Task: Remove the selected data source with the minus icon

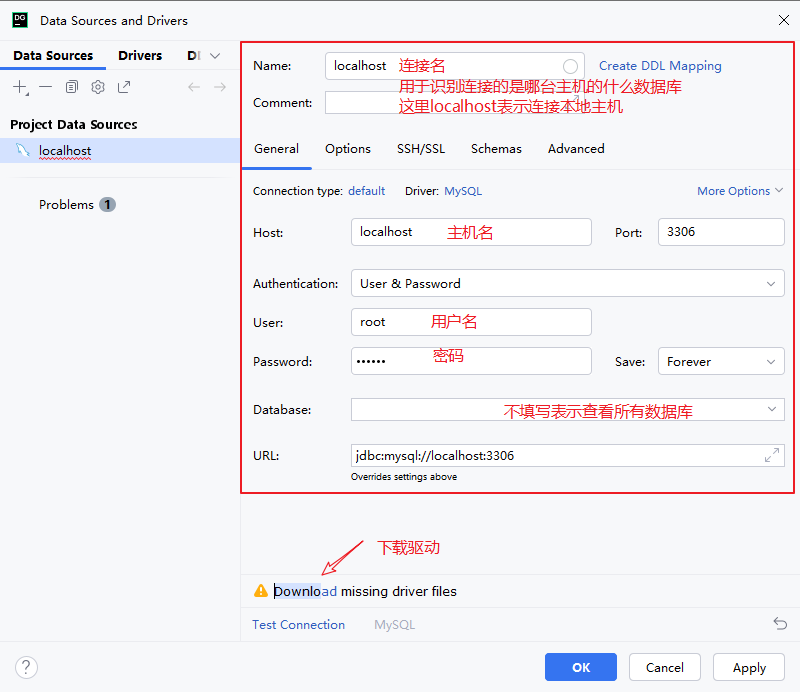Action: coord(46,87)
